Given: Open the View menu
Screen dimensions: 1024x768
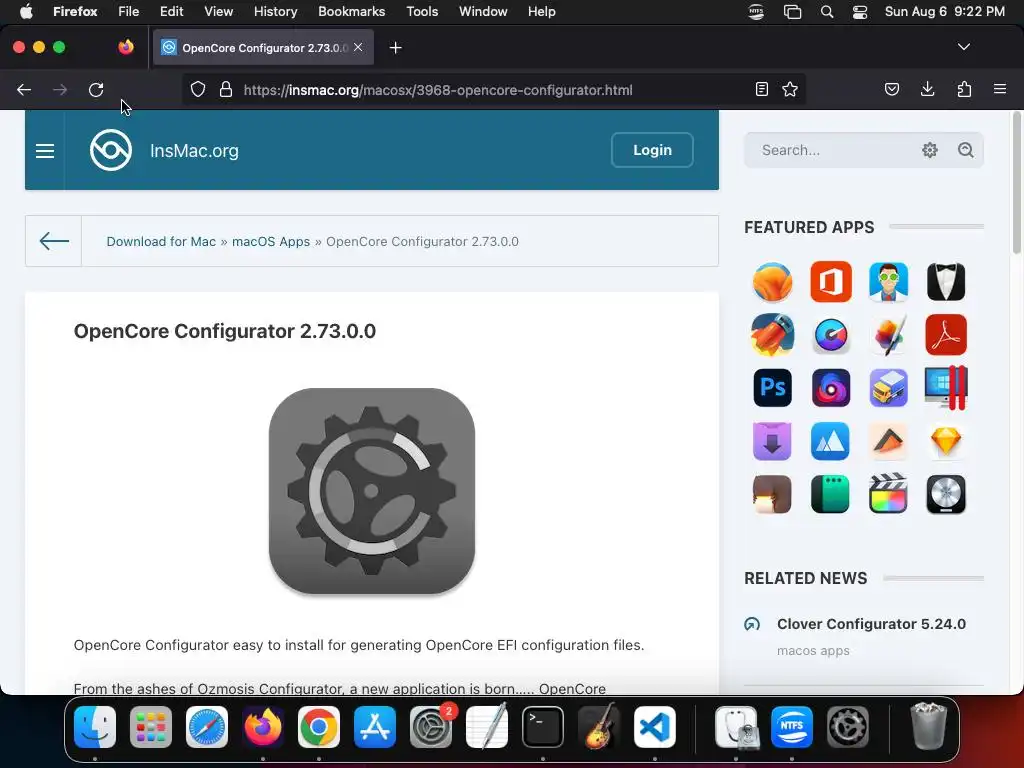Looking at the screenshot, I should point(218,12).
